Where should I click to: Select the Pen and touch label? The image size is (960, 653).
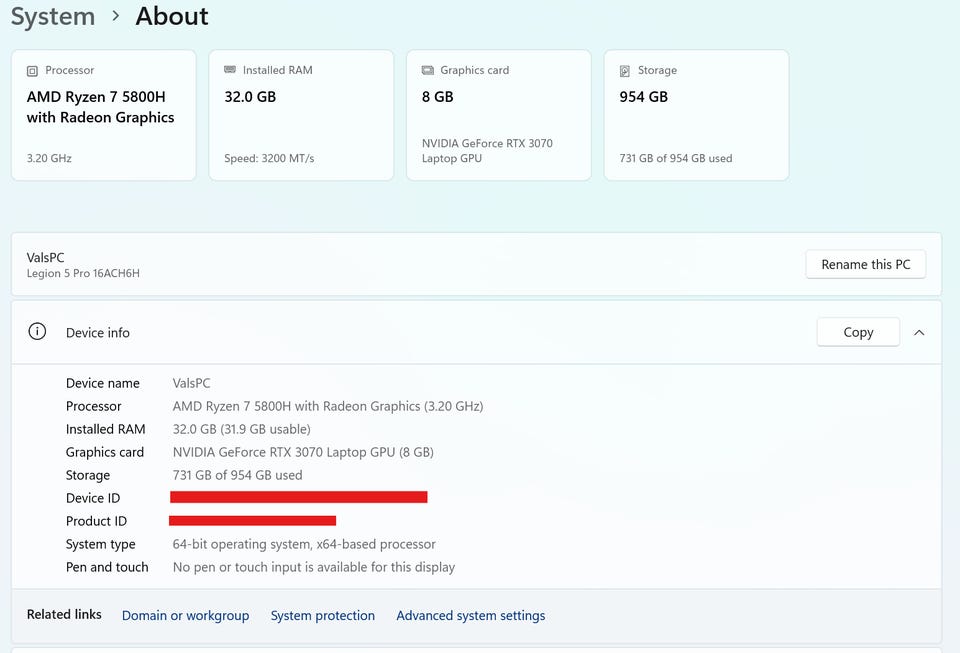click(107, 567)
